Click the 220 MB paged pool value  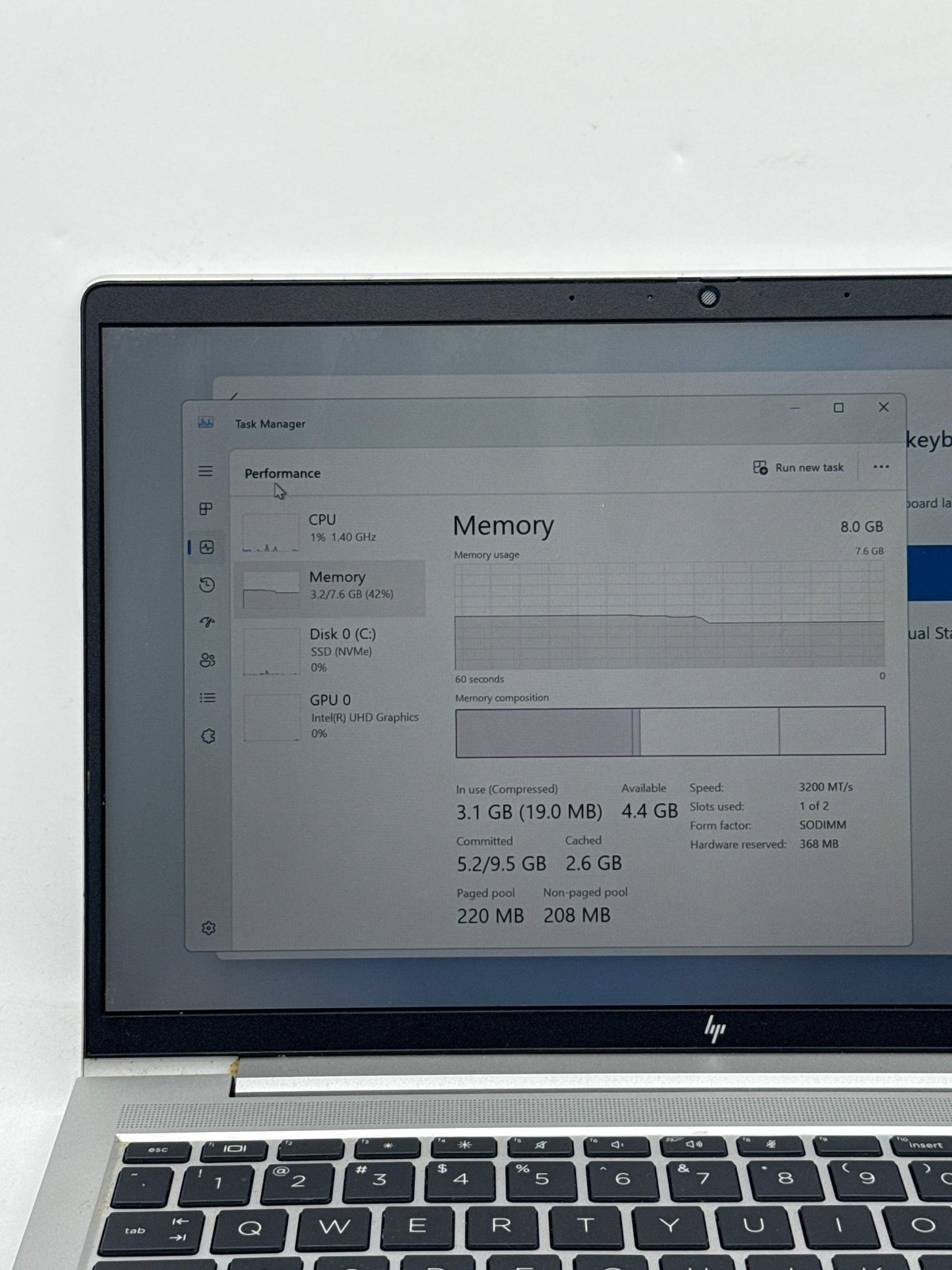(490, 916)
